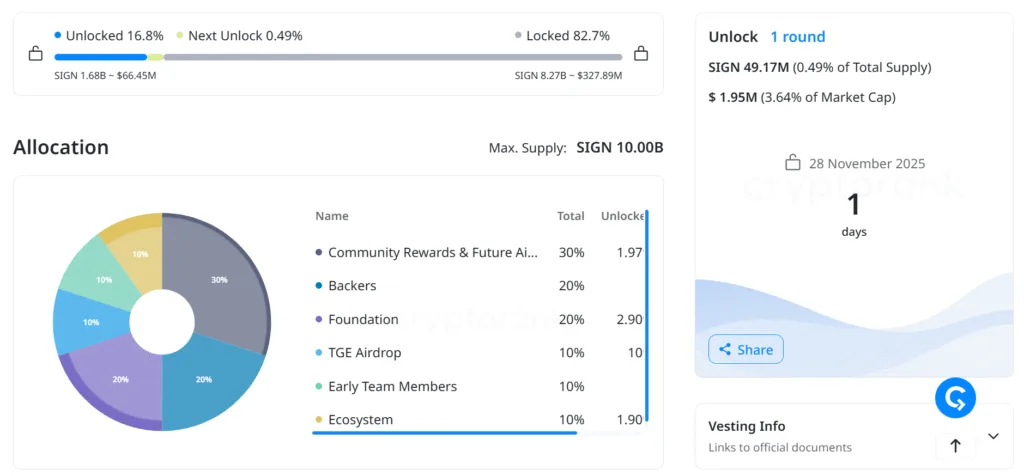1024x476 pixels.
Task: Click the light blue 10% TGE Airdrop slice
Action: tap(91, 322)
